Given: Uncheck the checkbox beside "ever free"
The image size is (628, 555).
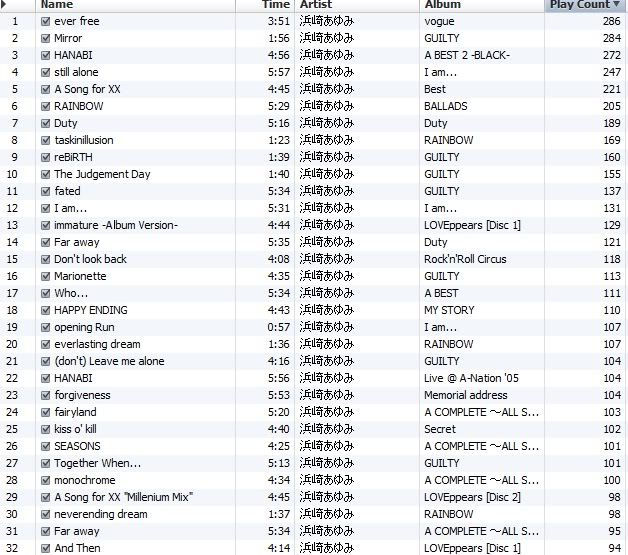Looking at the screenshot, I should point(46,21).
